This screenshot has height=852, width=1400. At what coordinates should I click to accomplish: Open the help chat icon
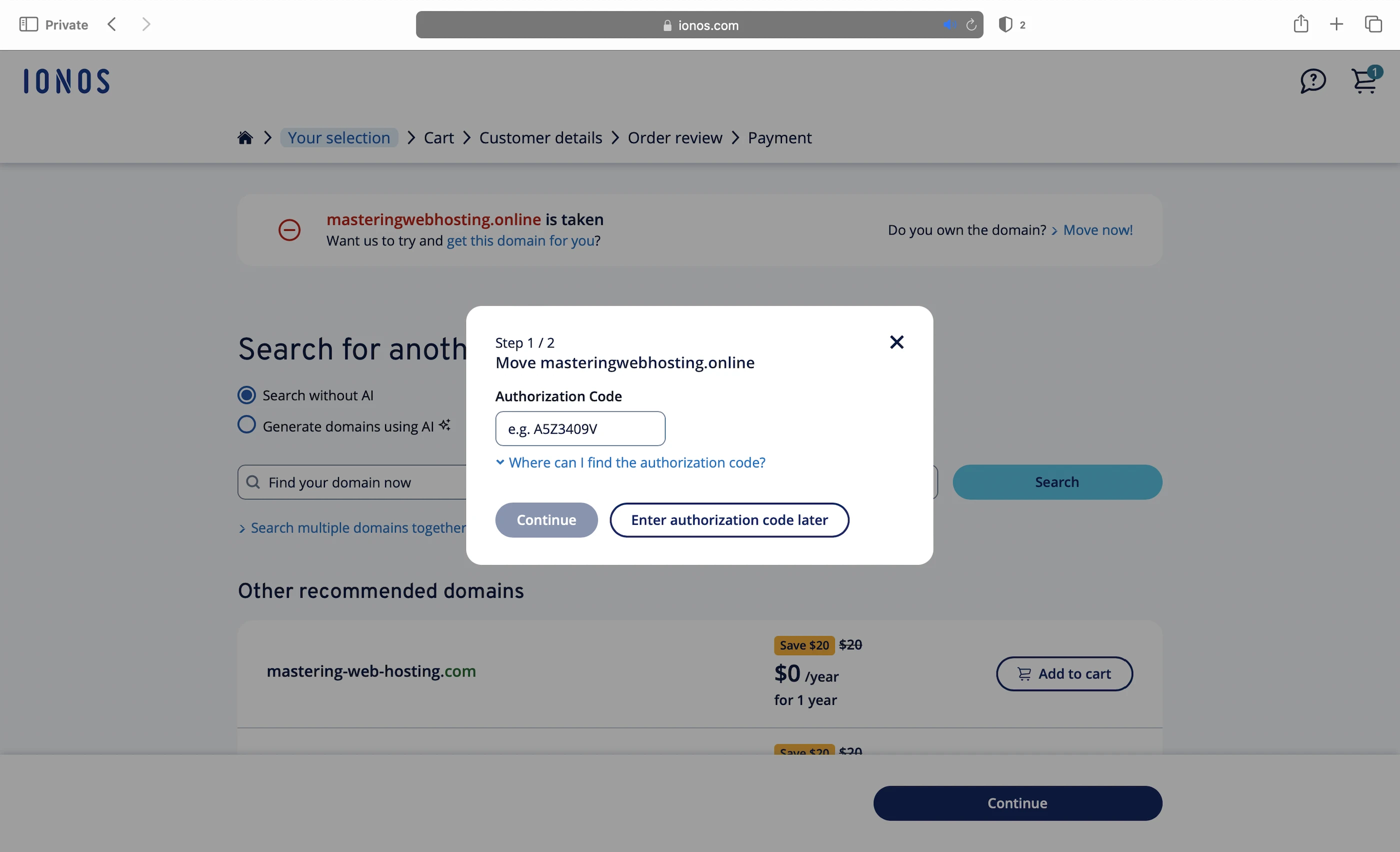(1312, 81)
